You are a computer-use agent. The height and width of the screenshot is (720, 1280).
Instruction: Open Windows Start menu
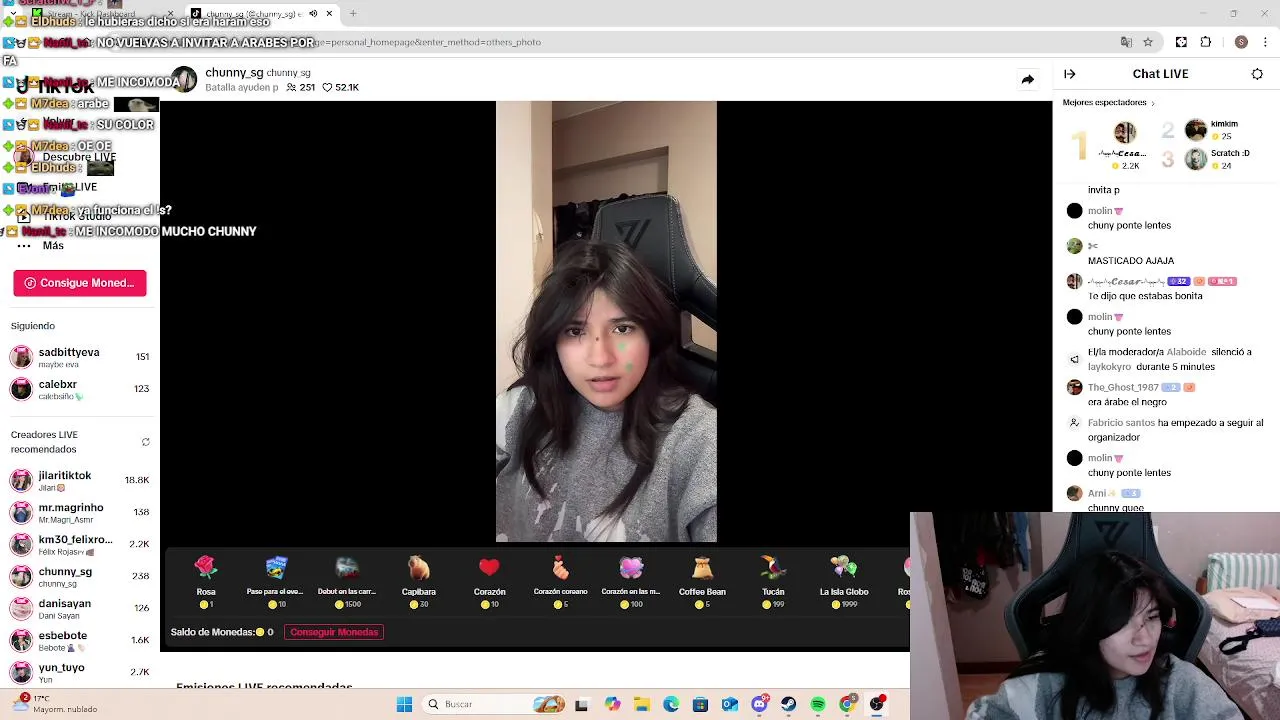point(404,704)
